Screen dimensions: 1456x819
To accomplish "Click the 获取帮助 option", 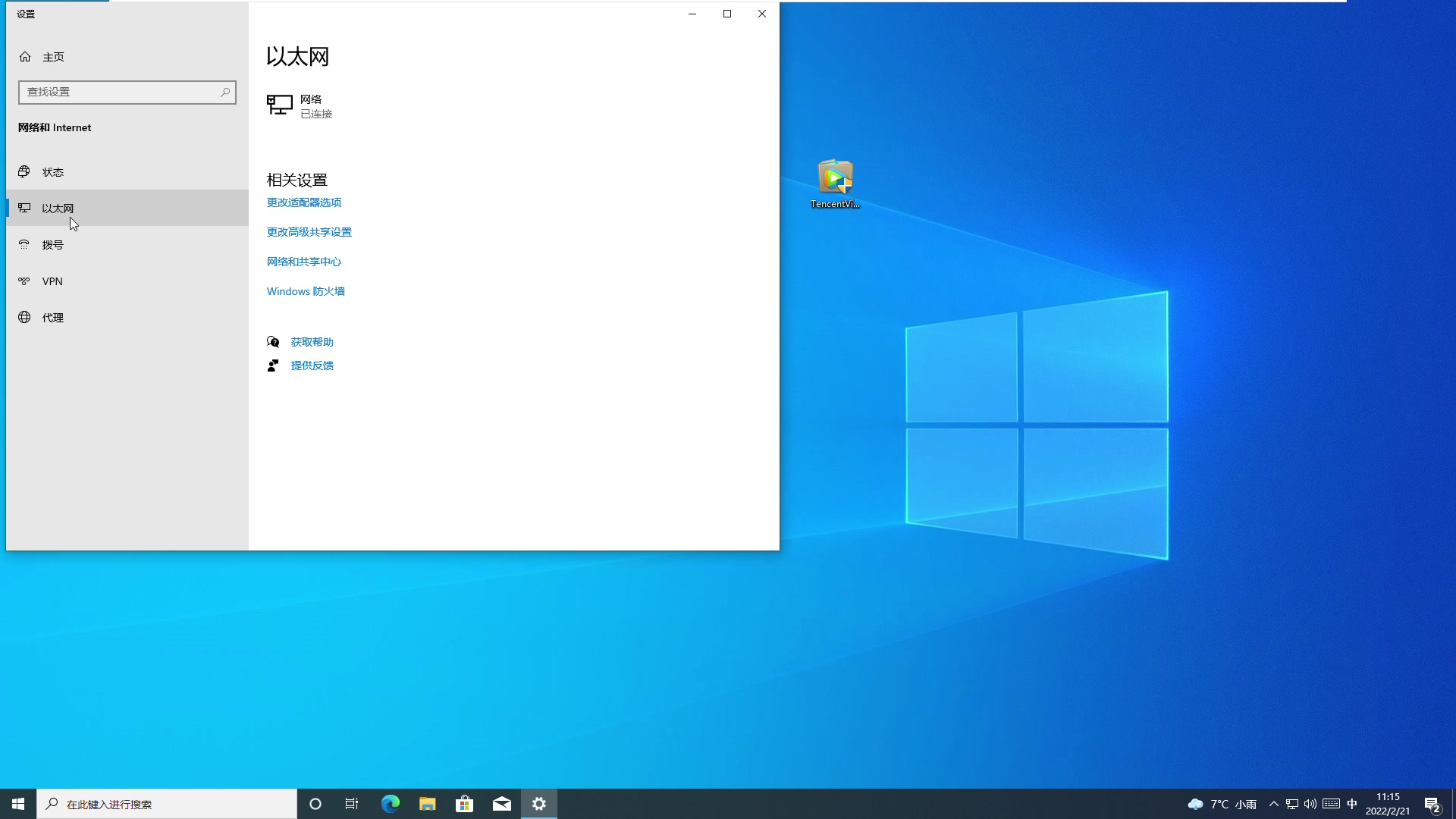I will pos(312,341).
